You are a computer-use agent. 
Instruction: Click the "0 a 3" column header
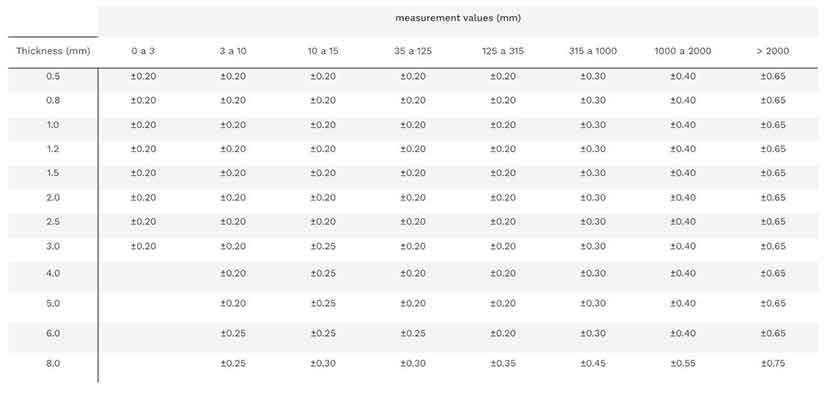click(143, 51)
